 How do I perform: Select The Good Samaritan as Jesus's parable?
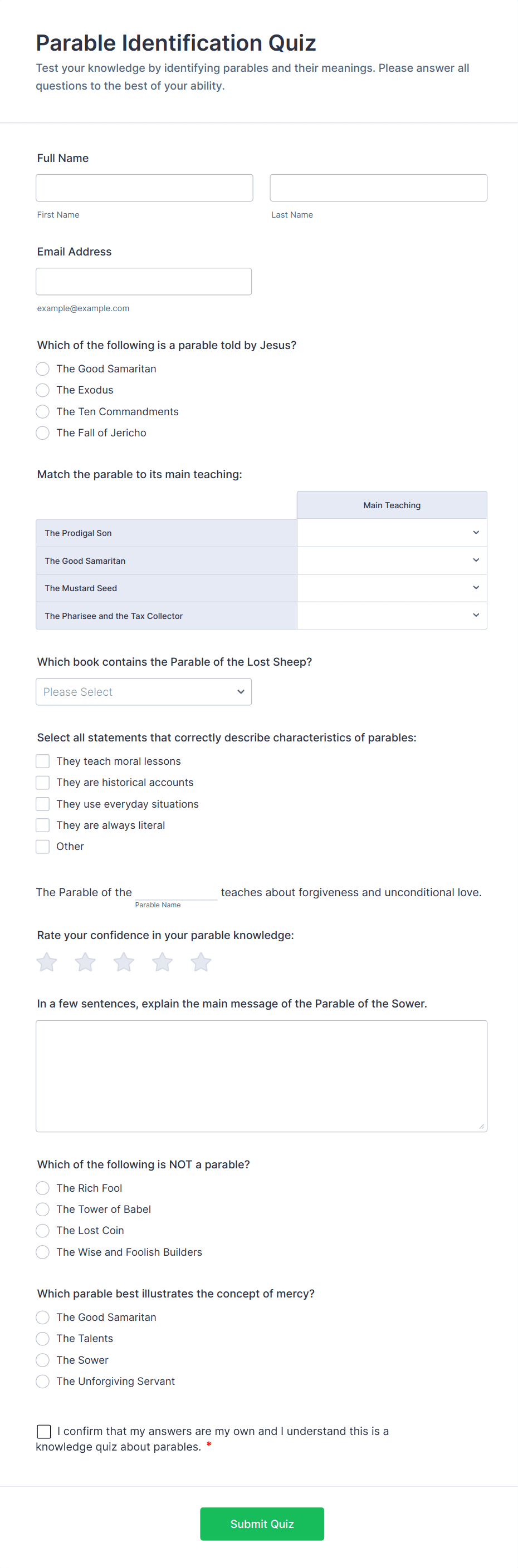43,369
